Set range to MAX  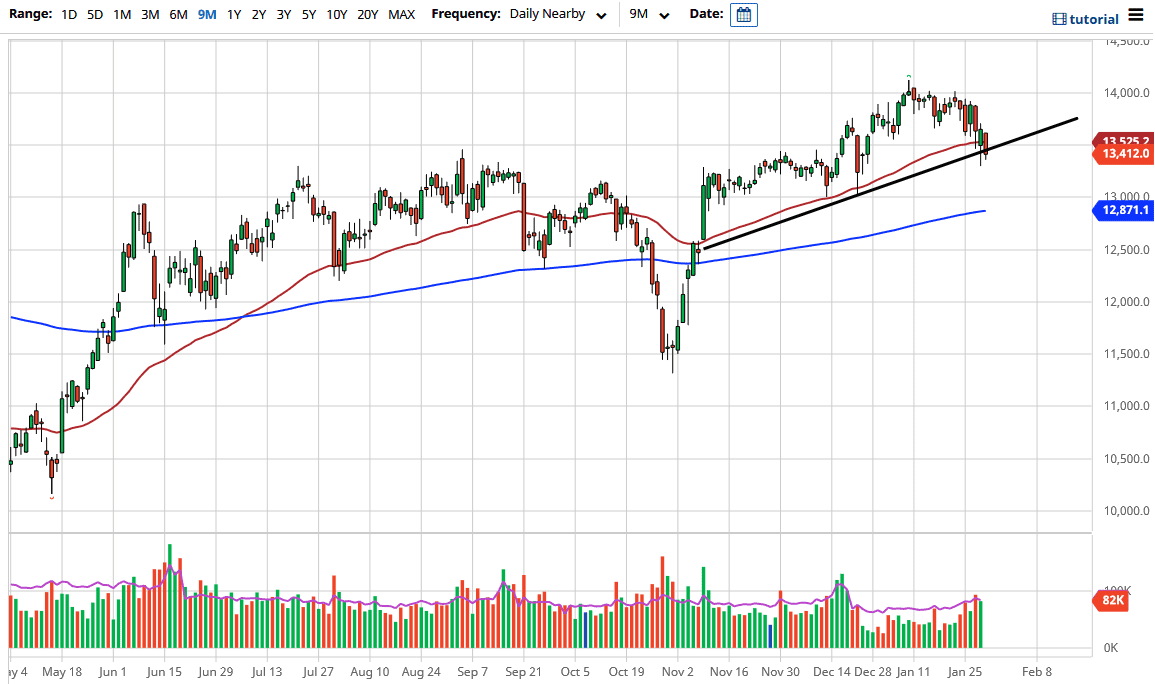(401, 14)
